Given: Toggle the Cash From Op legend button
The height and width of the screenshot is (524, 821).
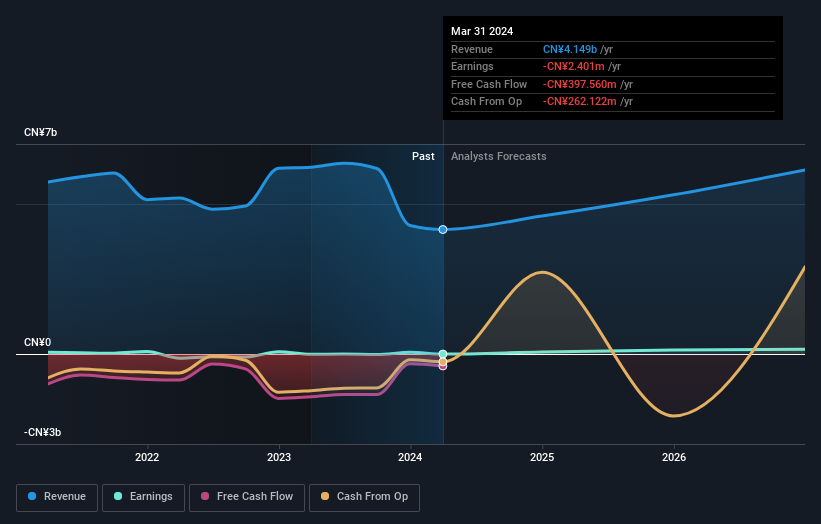Looking at the screenshot, I should tap(364, 497).
